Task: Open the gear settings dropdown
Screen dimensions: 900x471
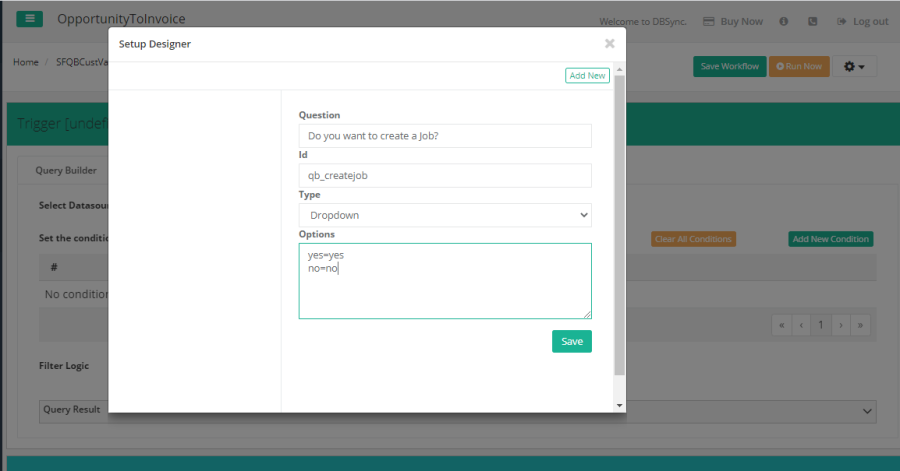Action: tap(854, 66)
